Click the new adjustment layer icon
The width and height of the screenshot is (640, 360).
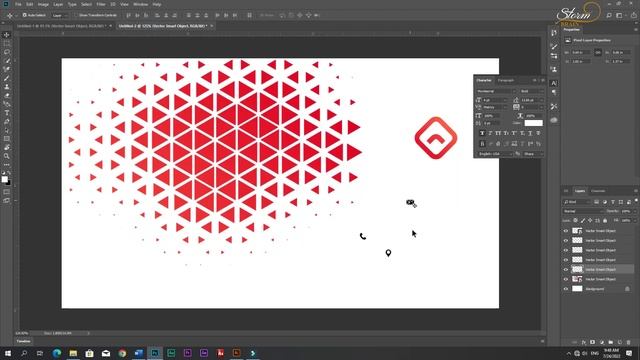click(x=602, y=342)
